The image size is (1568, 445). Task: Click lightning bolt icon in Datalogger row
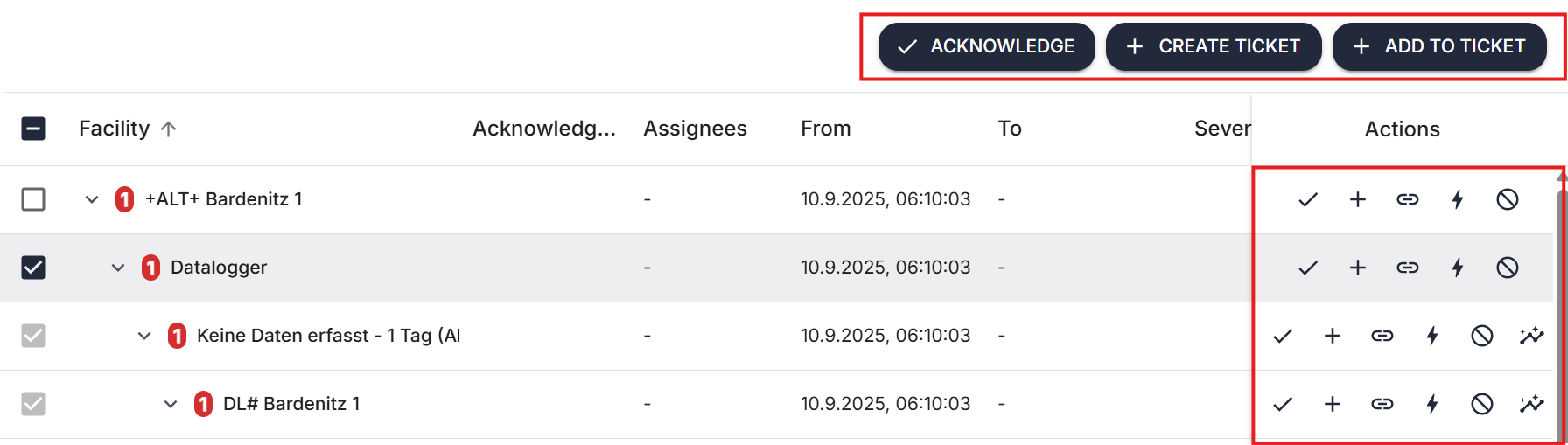1458,268
